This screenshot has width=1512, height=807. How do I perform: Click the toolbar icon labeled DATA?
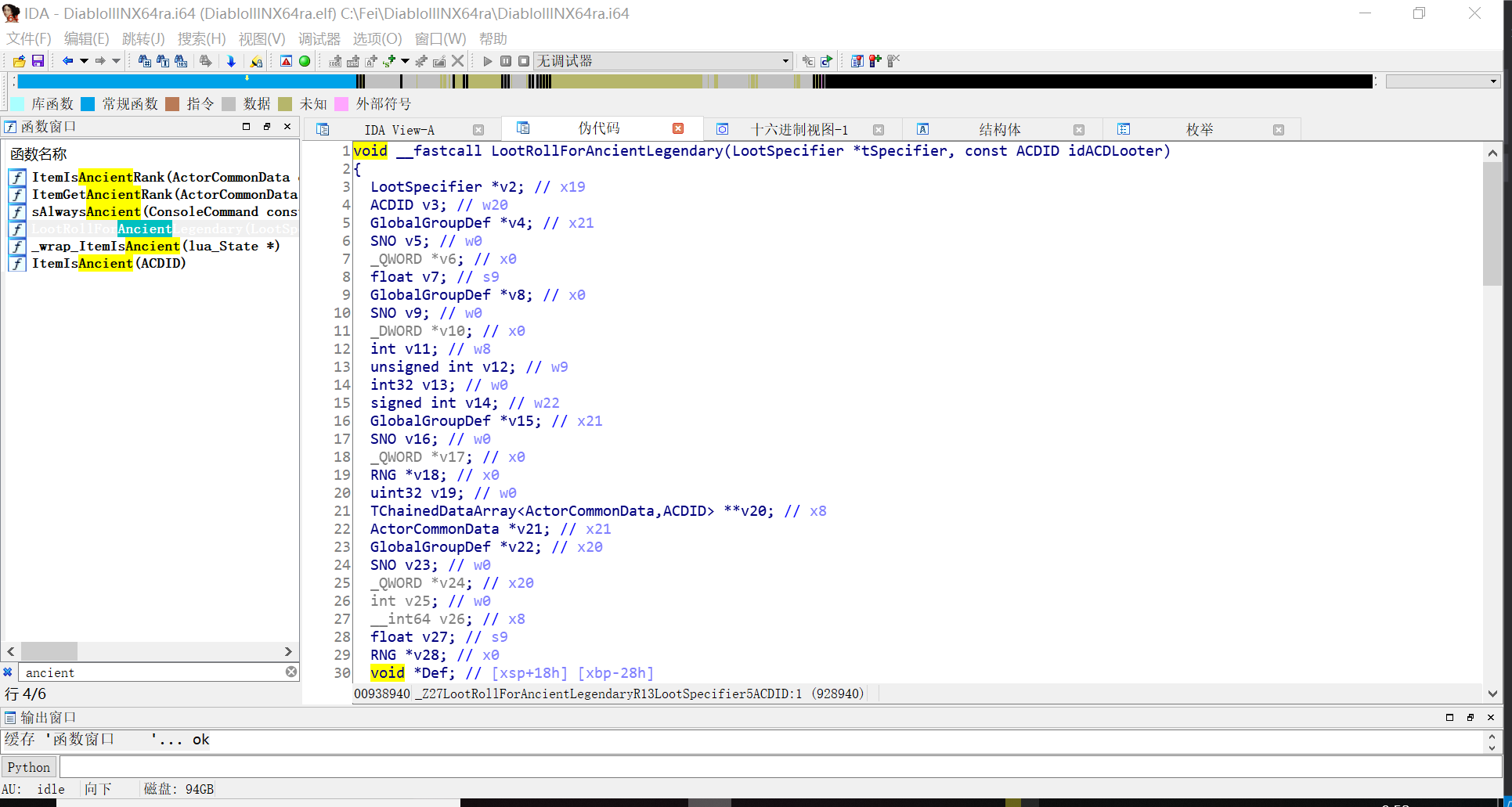click(x=353, y=61)
